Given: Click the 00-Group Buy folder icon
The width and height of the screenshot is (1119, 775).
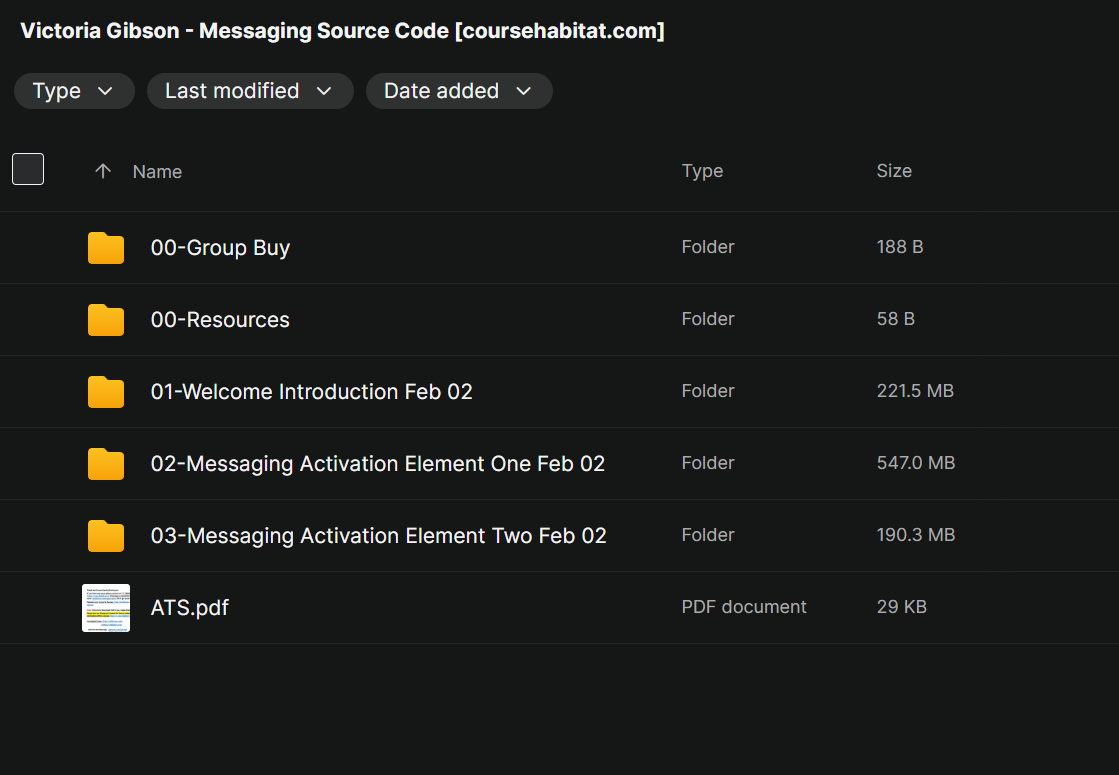Looking at the screenshot, I should 106,248.
